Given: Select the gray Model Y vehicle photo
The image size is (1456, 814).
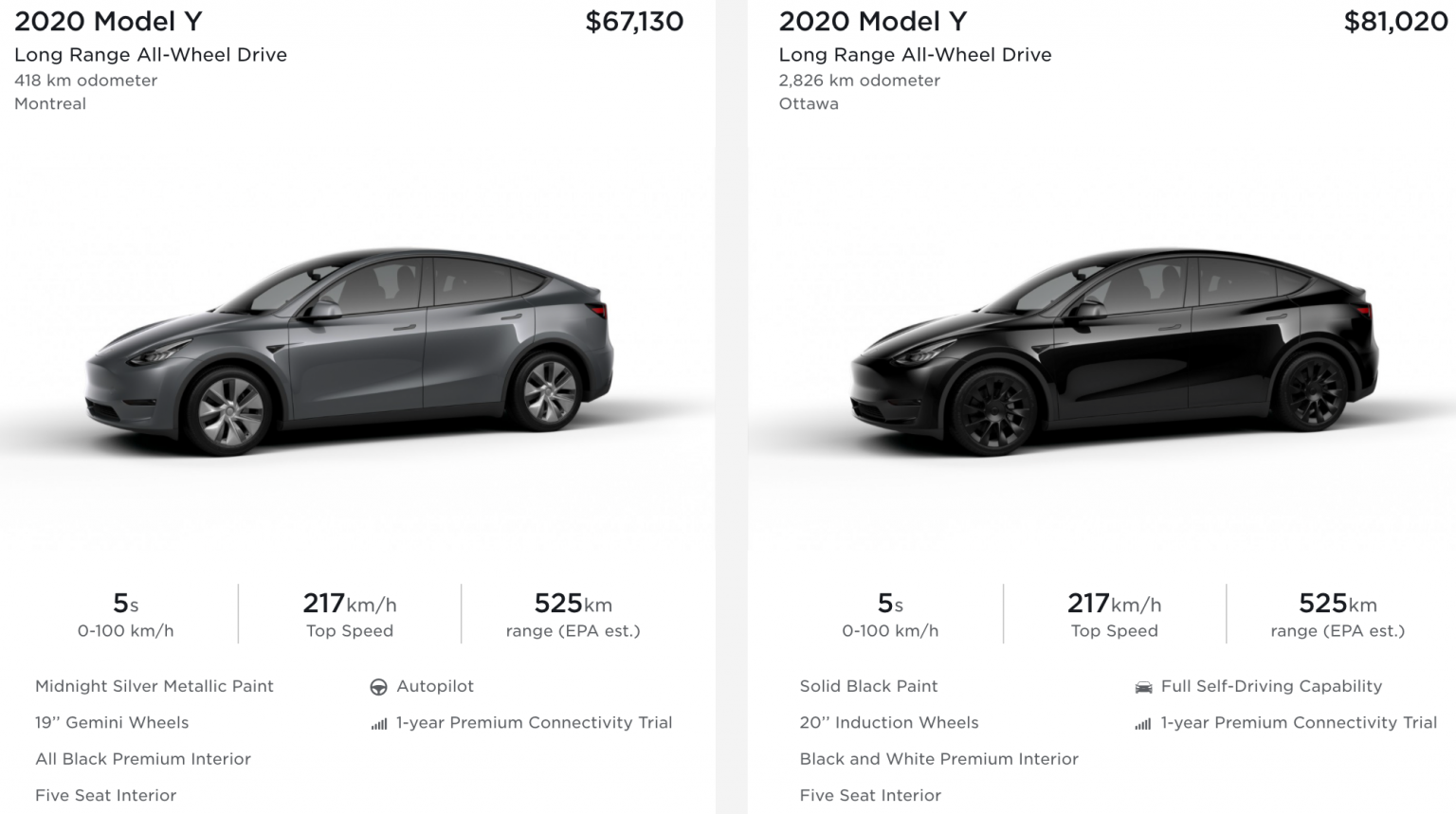Looking at the screenshot, I should [355, 351].
